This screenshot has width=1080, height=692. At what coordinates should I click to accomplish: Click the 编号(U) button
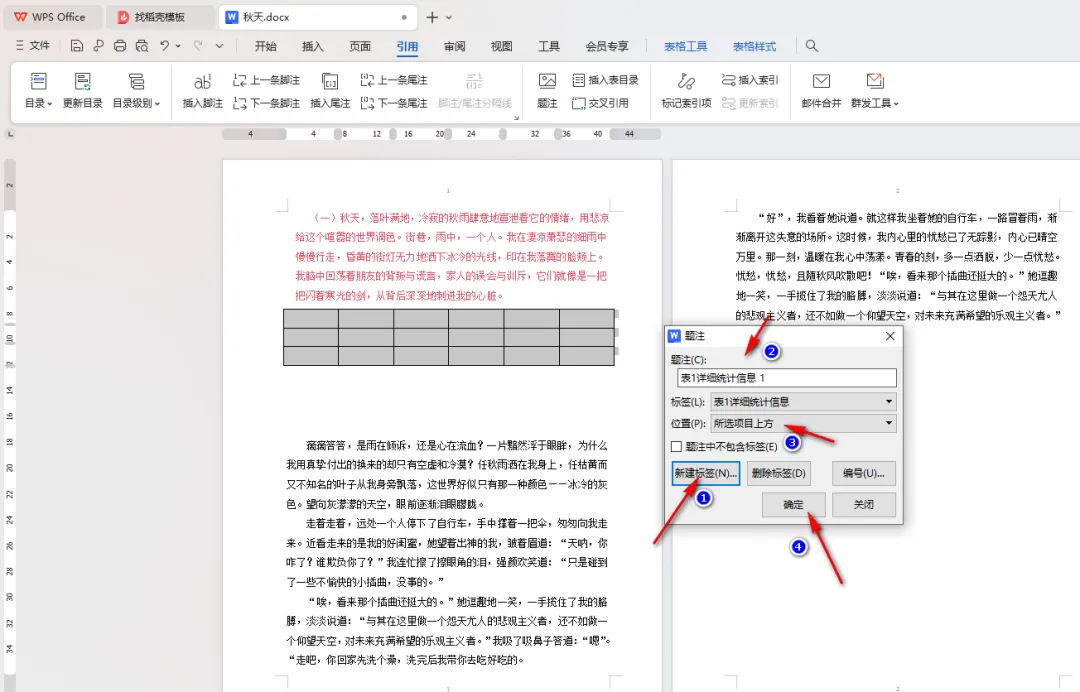coord(864,473)
